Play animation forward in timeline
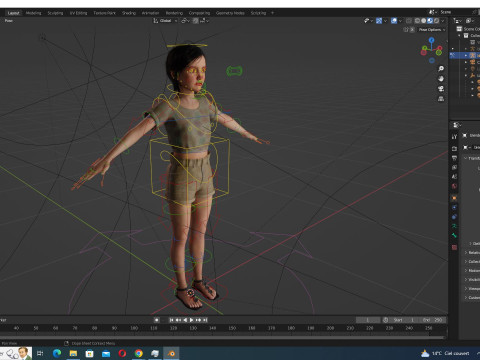The height and width of the screenshot is (360, 480). [192, 320]
